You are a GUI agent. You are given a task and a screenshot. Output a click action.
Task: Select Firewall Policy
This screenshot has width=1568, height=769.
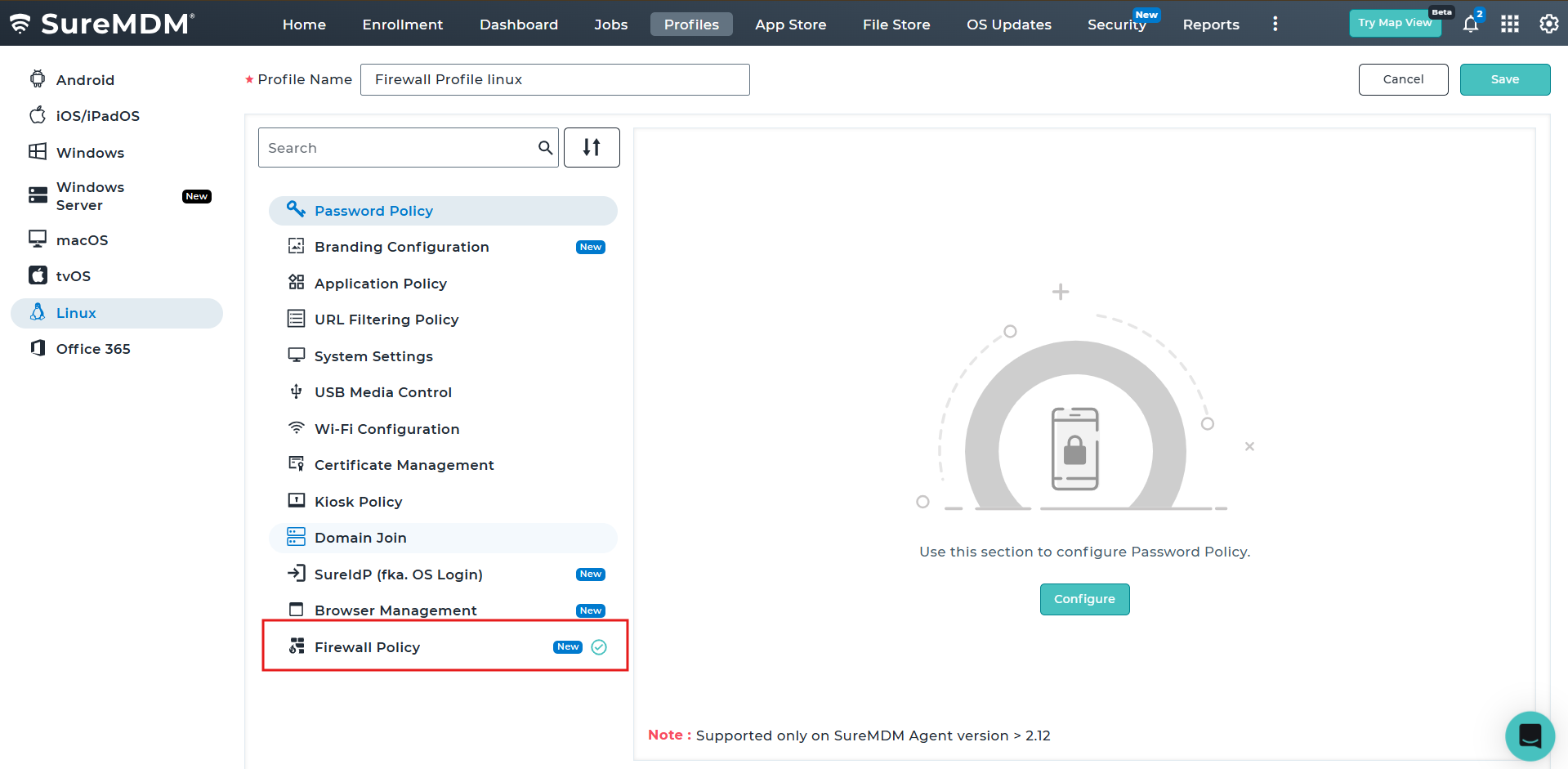click(443, 647)
